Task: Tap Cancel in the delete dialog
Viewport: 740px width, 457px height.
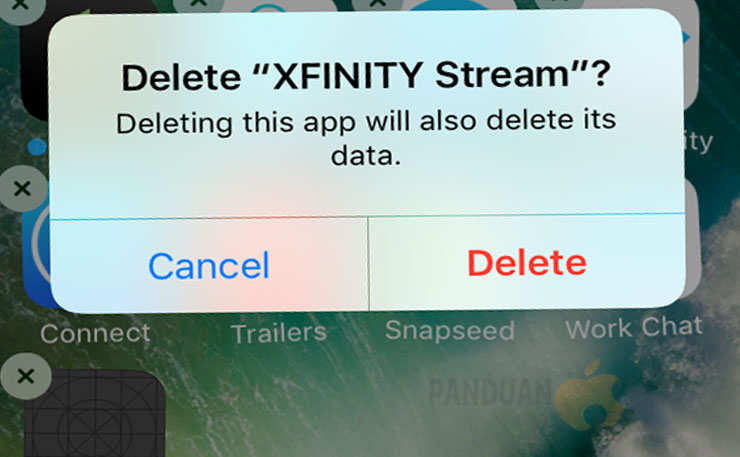Action: [209, 266]
